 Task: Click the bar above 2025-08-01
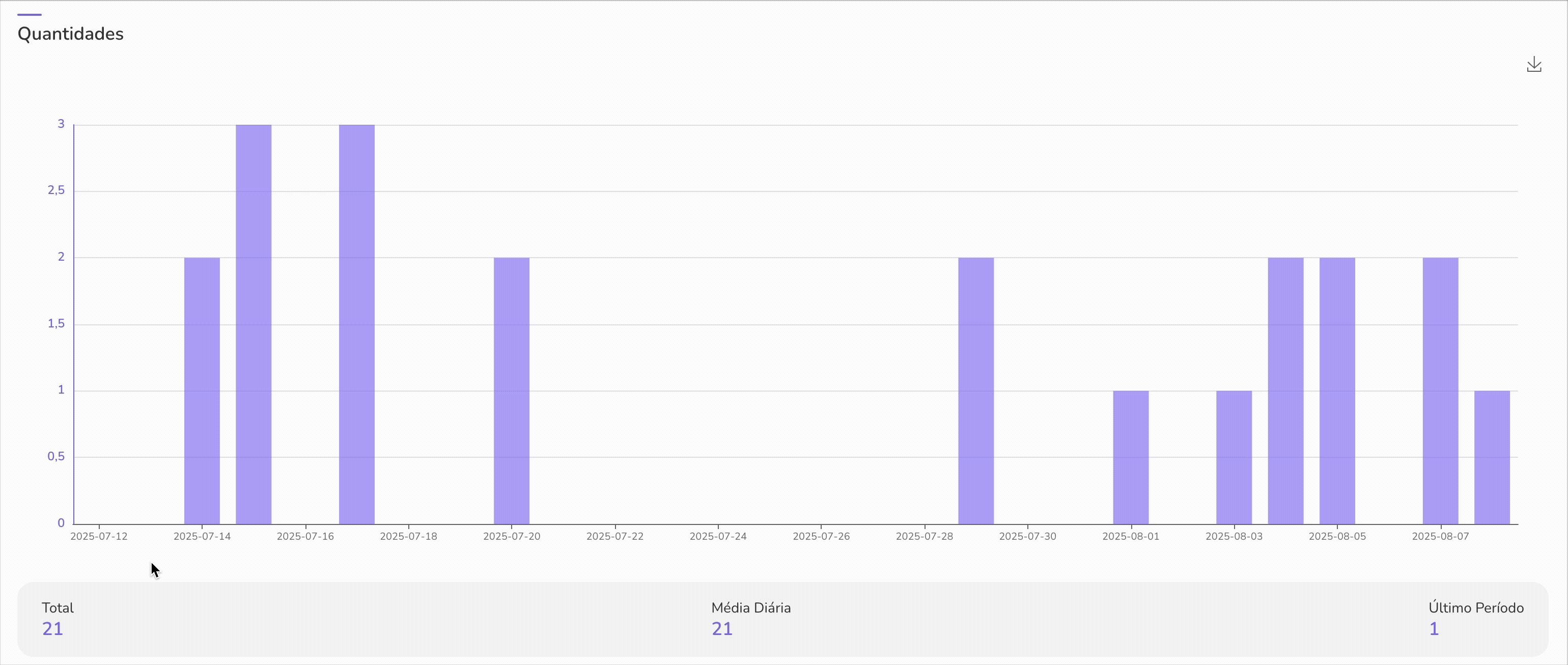pyautogui.click(x=1131, y=457)
